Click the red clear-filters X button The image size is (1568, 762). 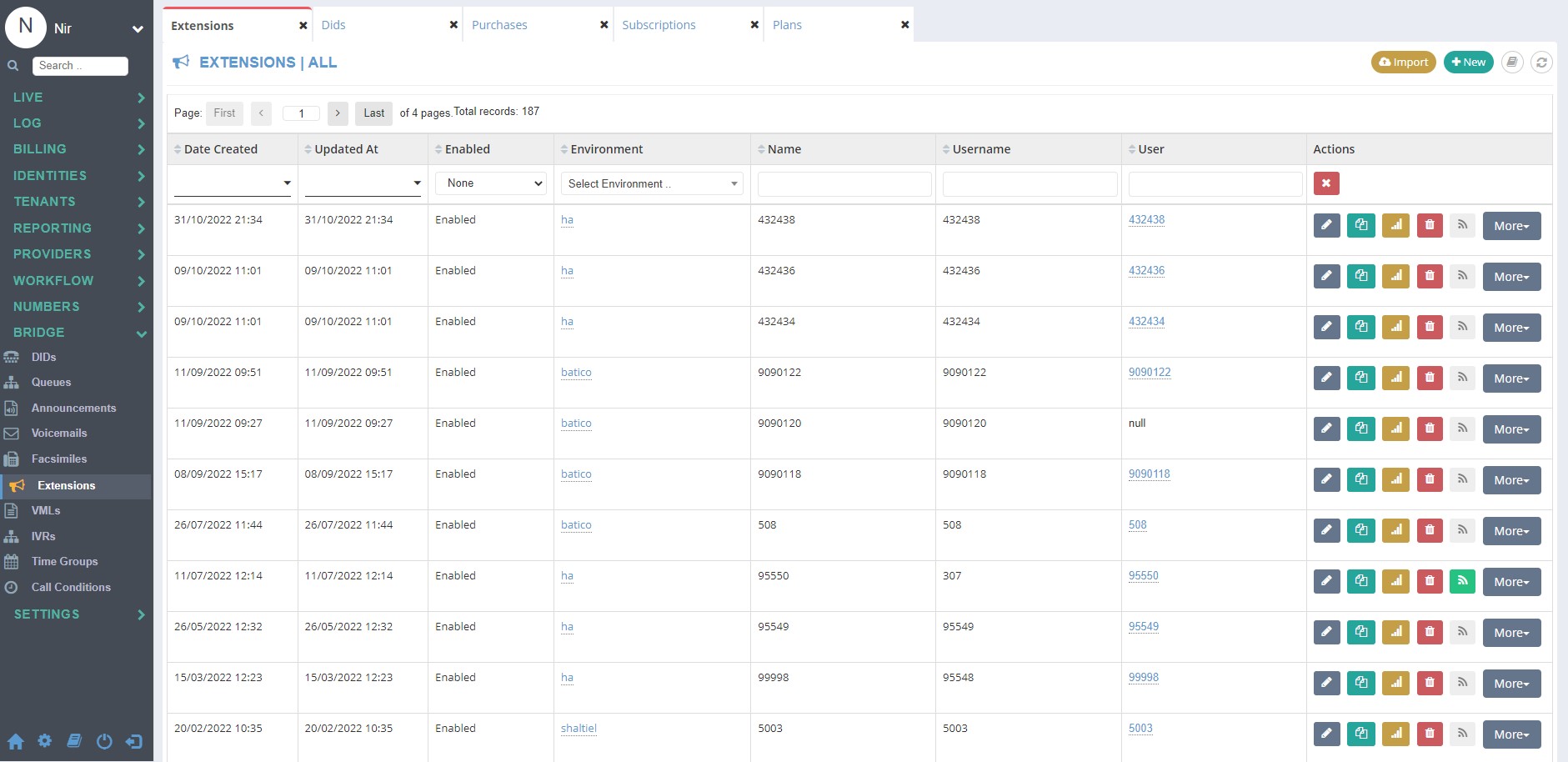[1326, 183]
